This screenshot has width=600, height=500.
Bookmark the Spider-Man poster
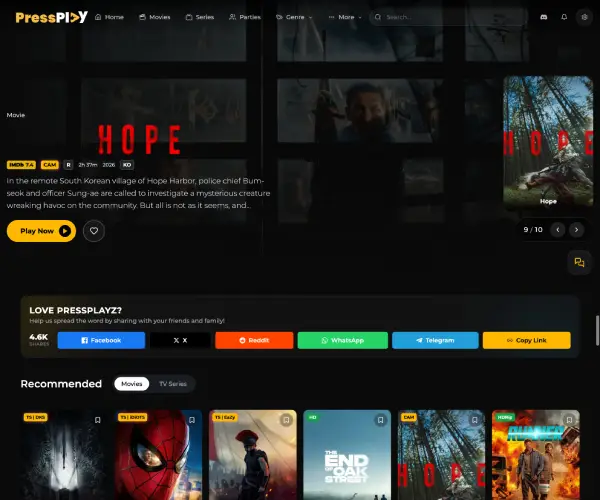pos(192,420)
